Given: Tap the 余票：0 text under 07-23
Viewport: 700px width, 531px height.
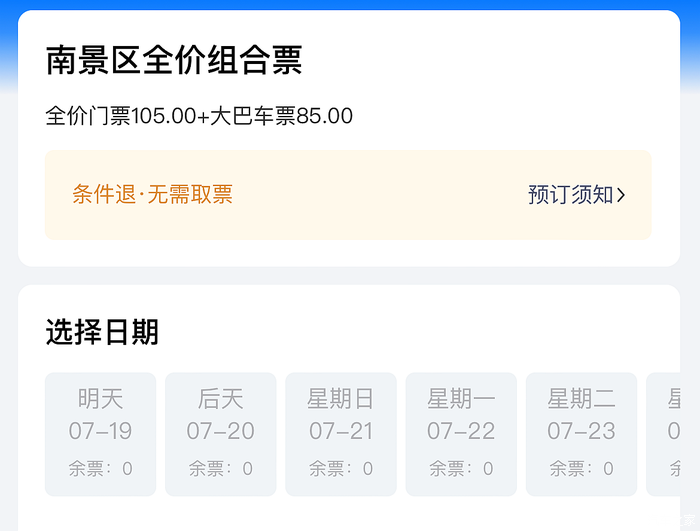Looking at the screenshot, I should (581, 468).
